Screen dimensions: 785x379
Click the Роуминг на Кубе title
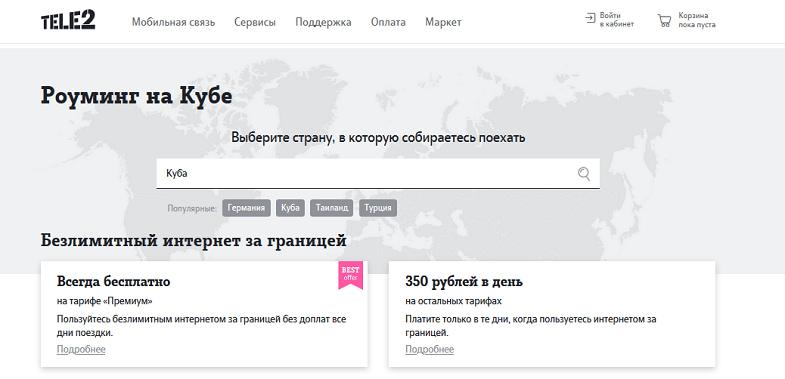tap(136, 96)
